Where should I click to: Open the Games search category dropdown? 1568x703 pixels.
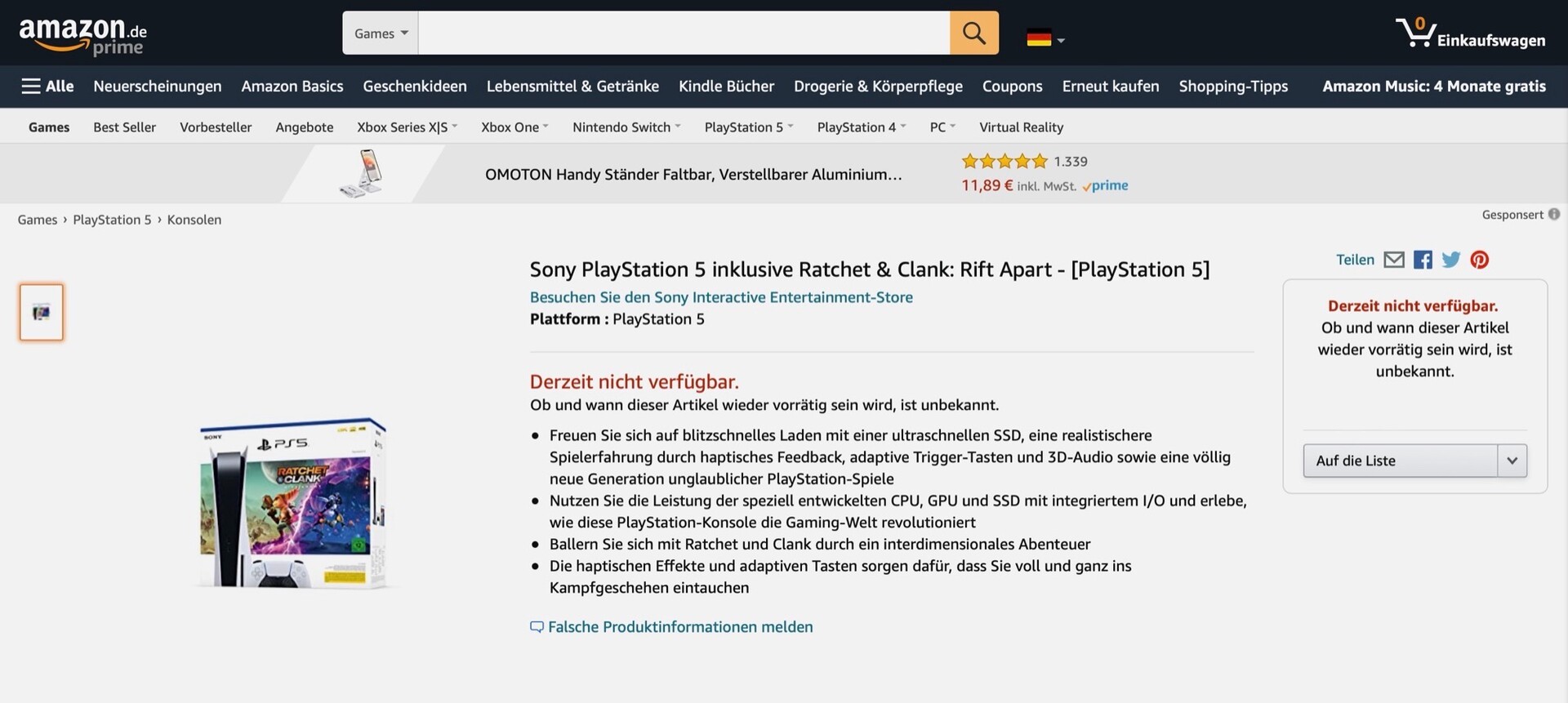tap(381, 33)
